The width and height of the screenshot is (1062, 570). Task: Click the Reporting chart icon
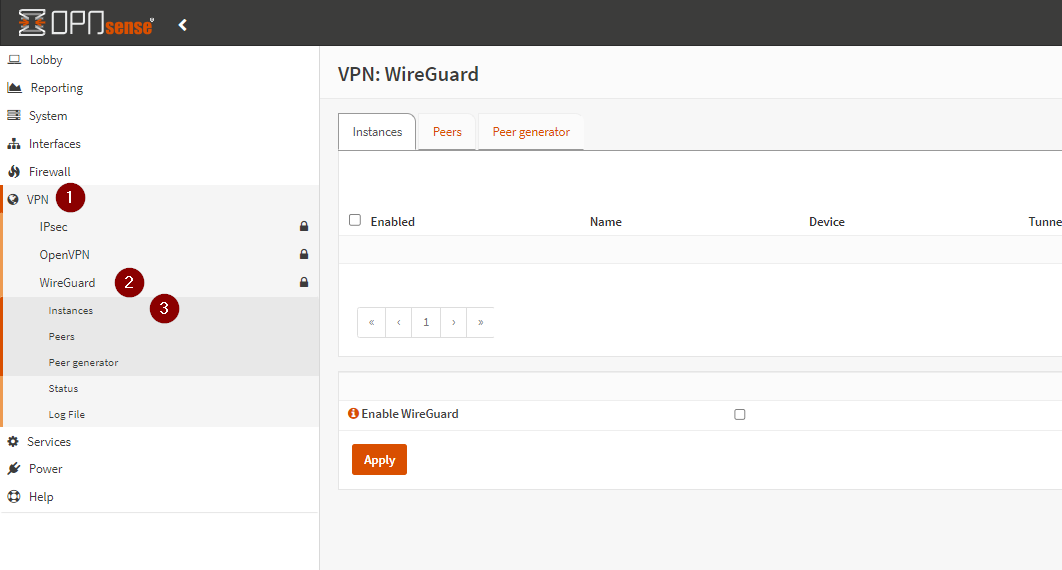[14, 88]
